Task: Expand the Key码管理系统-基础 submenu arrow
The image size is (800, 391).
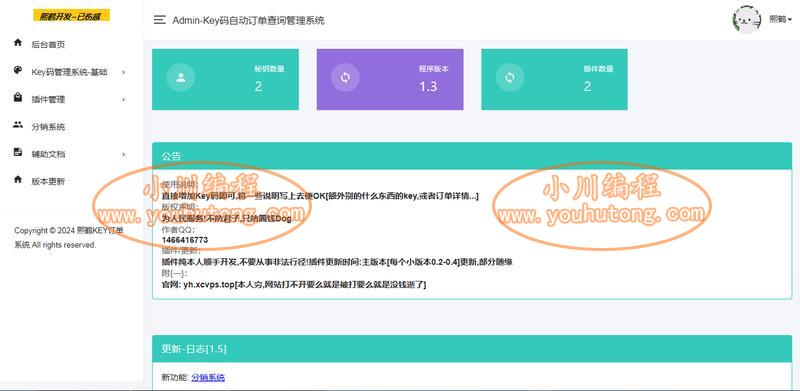Action: coord(123,72)
